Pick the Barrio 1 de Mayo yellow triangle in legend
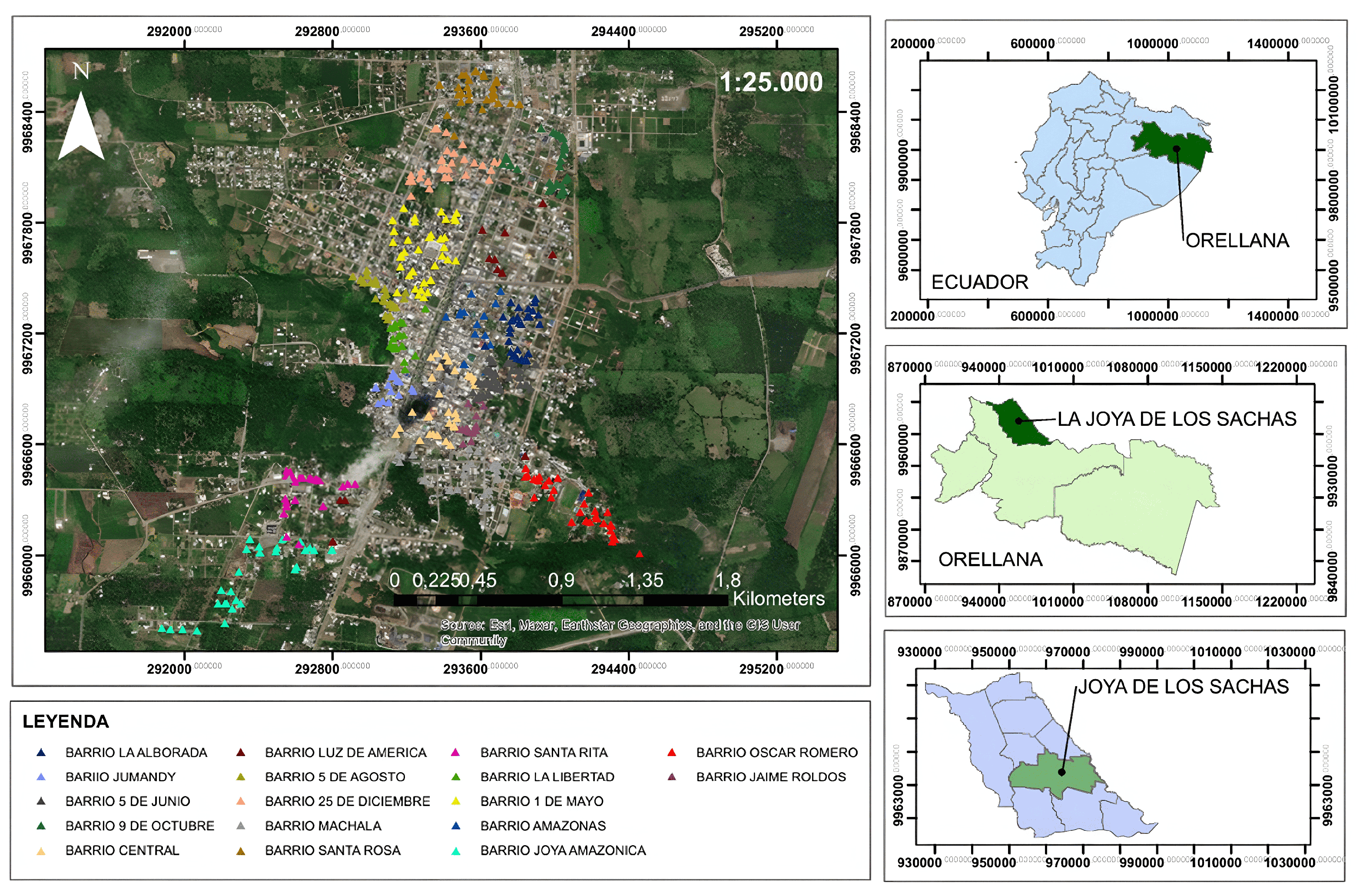The height and width of the screenshot is (896, 1363). (456, 801)
